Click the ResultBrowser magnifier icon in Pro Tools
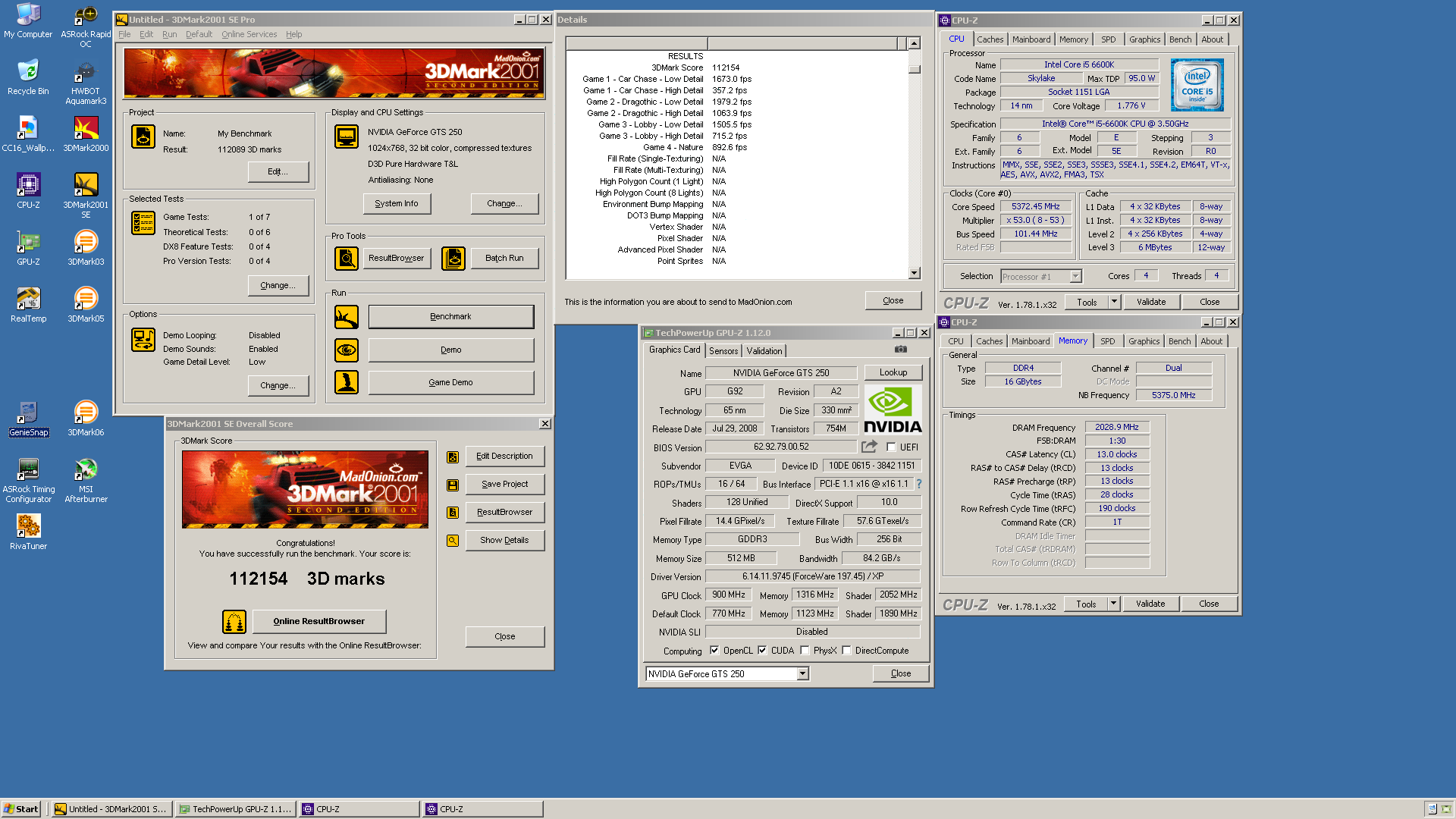The height and width of the screenshot is (819, 1456). [x=347, y=259]
